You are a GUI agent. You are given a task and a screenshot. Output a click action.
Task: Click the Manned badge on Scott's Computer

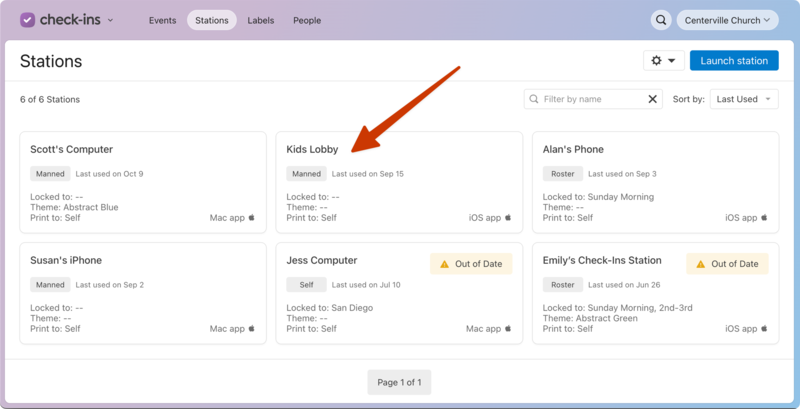[50, 174]
